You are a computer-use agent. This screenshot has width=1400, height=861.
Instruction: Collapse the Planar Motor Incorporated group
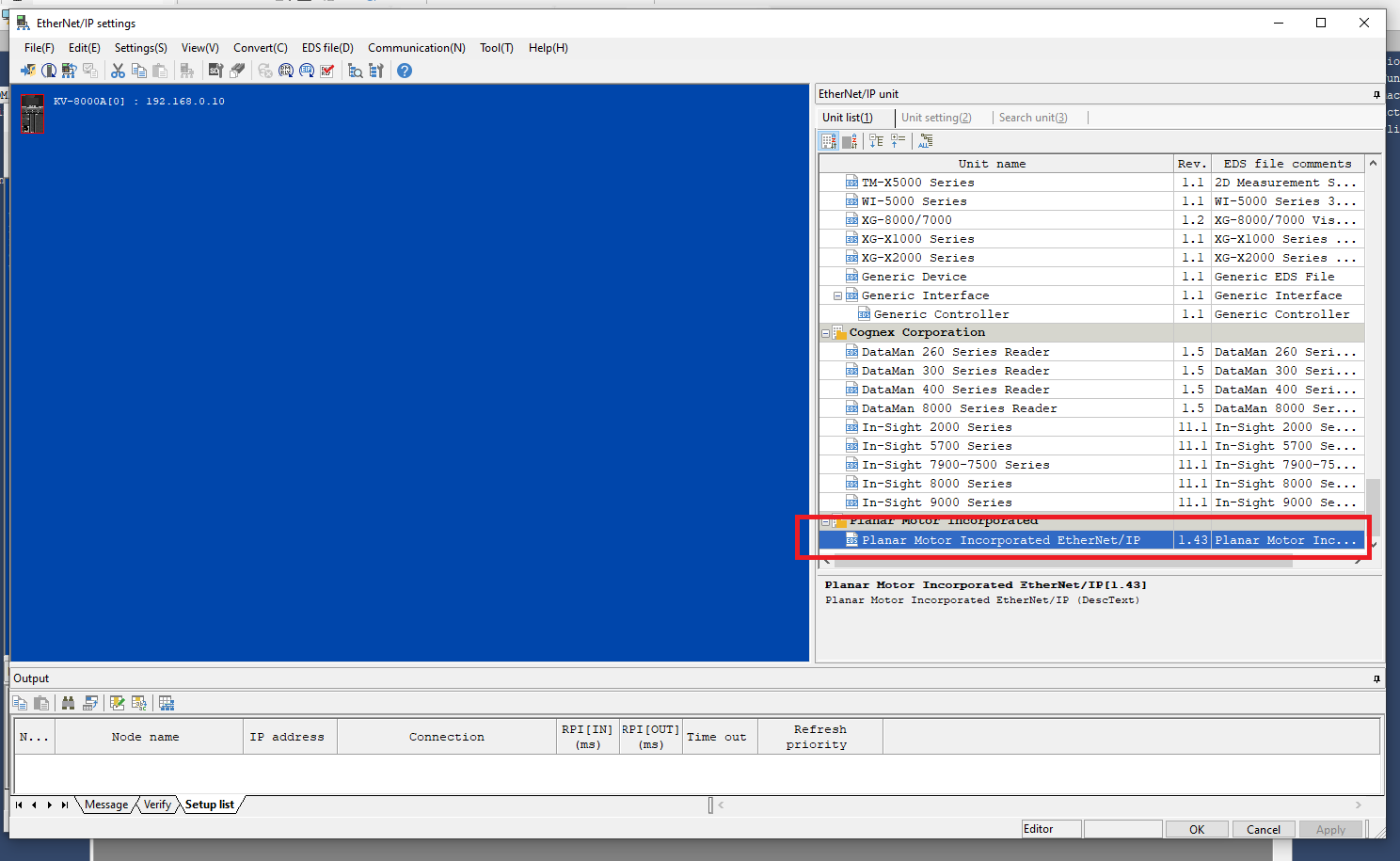point(826,520)
